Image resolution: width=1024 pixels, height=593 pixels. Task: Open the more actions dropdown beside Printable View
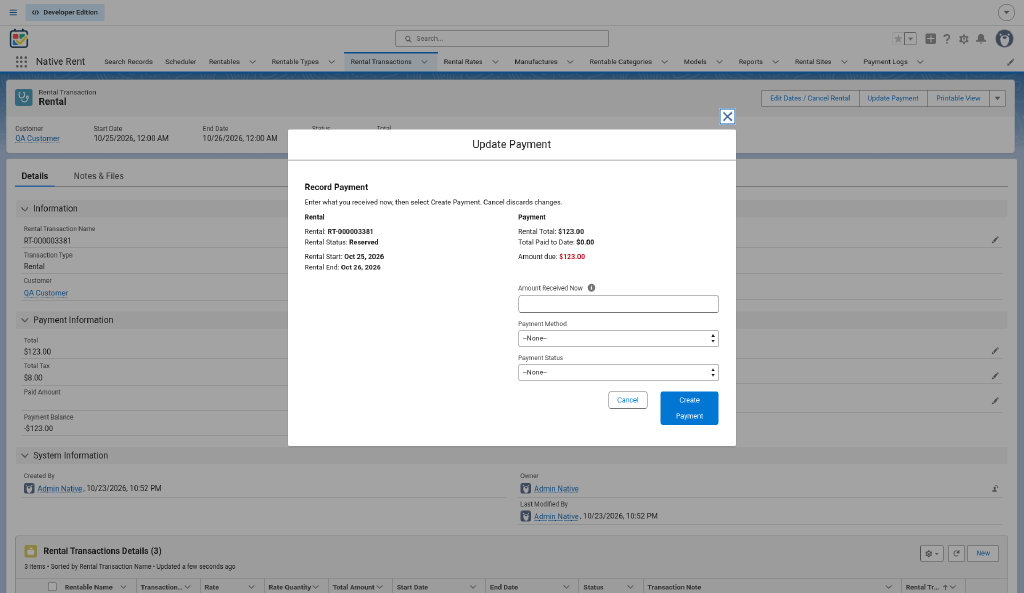[997, 99]
